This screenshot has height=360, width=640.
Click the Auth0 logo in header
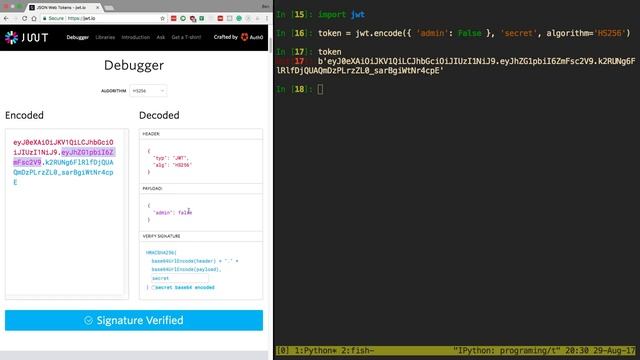click(252, 37)
